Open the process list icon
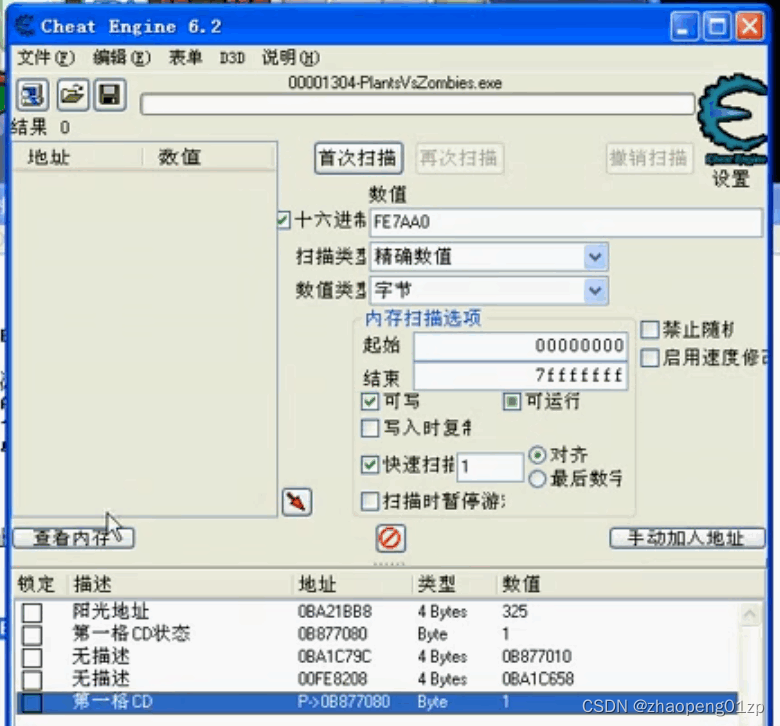The width and height of the screenshot is (780, 726). pyautogui.click(x=32, y=95)
